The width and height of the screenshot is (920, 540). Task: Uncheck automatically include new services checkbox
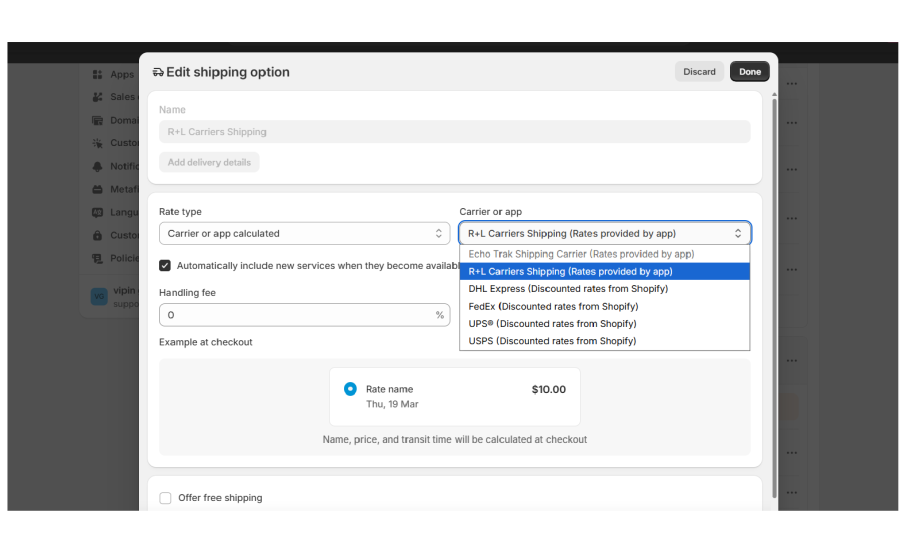[165, 266]
